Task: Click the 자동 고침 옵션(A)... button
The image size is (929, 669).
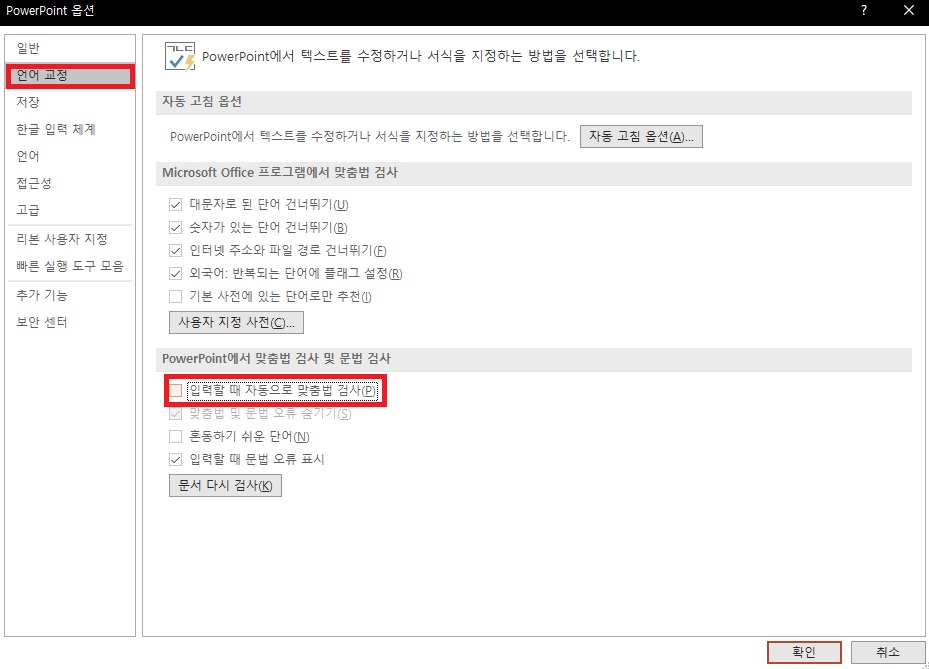Action: click(641, 136)
